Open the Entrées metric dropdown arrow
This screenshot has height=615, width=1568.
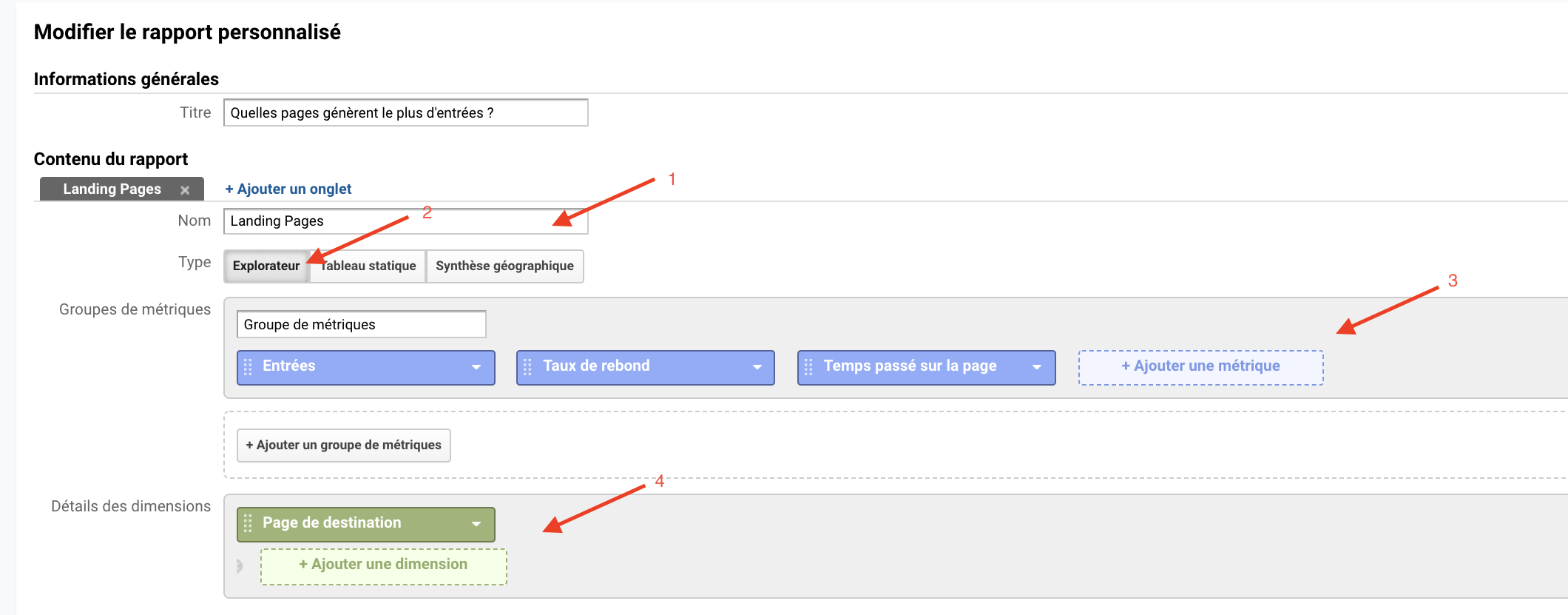click(x=476, y=367)
